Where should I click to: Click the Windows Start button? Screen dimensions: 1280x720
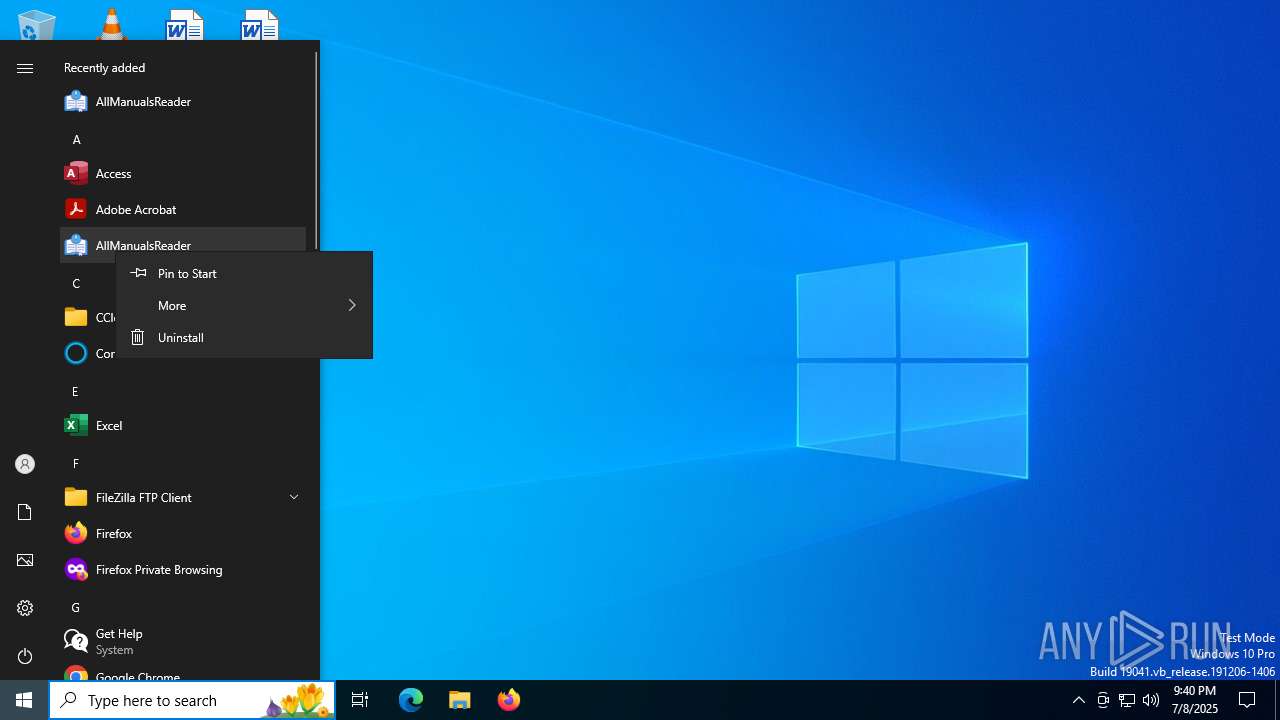24,700
